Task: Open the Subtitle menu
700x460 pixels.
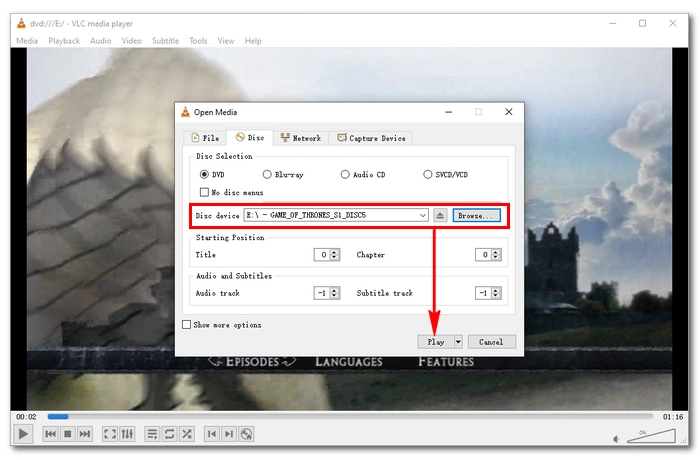Action: (x=166, y=41)
